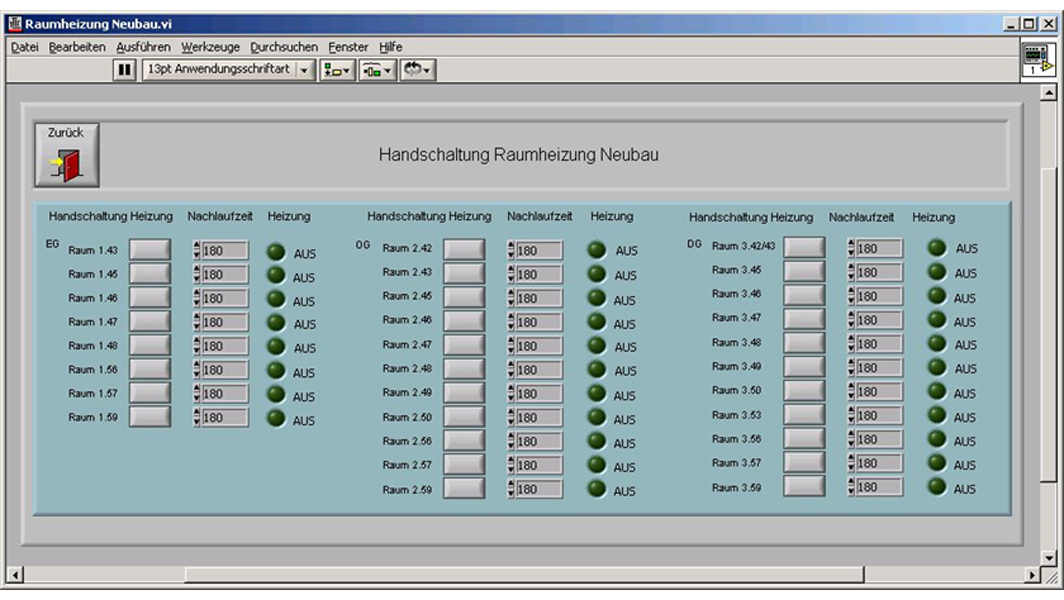Click the LabVIEW icon in the title bar
The image size is (1064, 600).
[x=13, y=24]
